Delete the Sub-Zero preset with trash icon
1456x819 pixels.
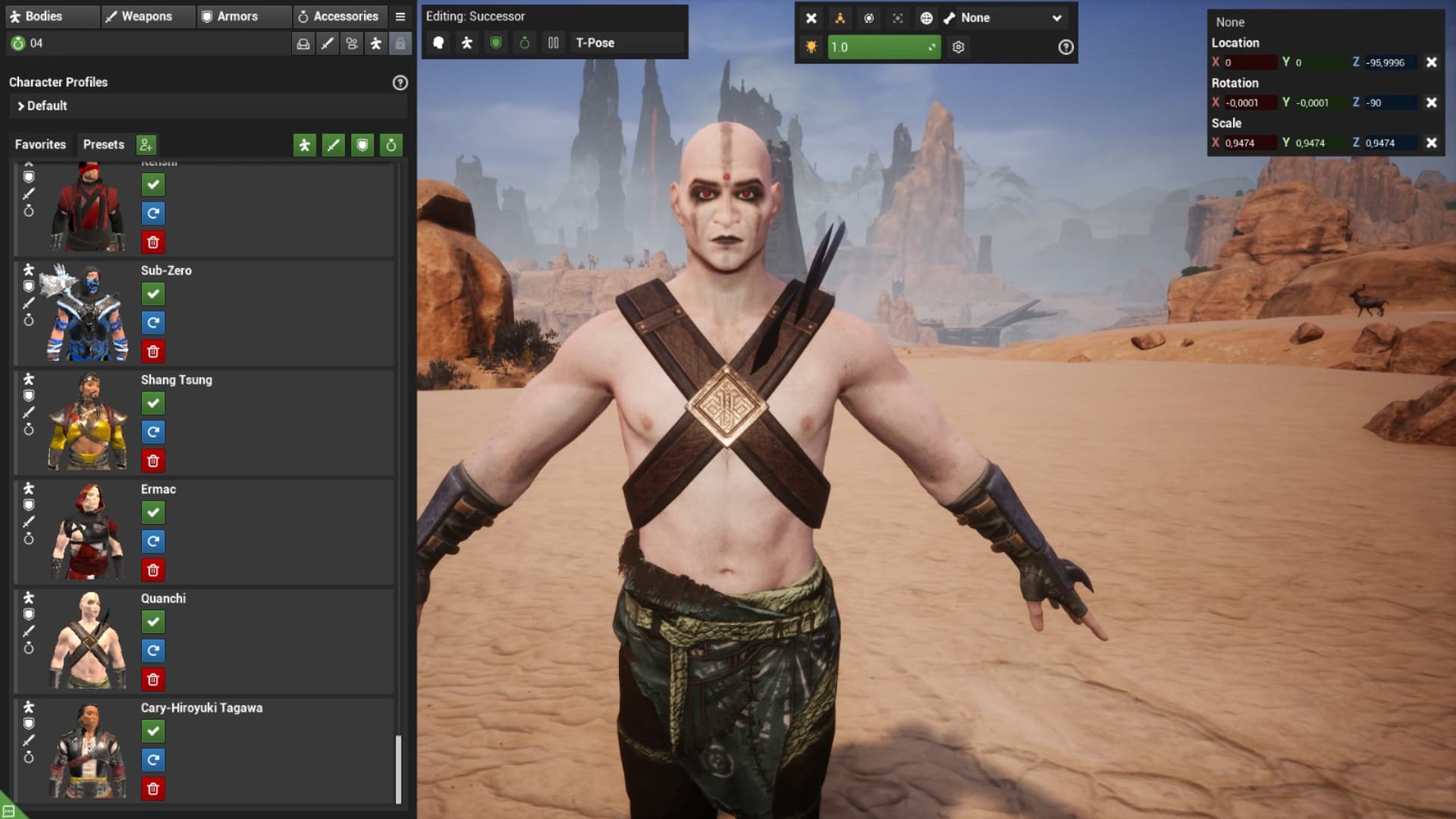153,352
